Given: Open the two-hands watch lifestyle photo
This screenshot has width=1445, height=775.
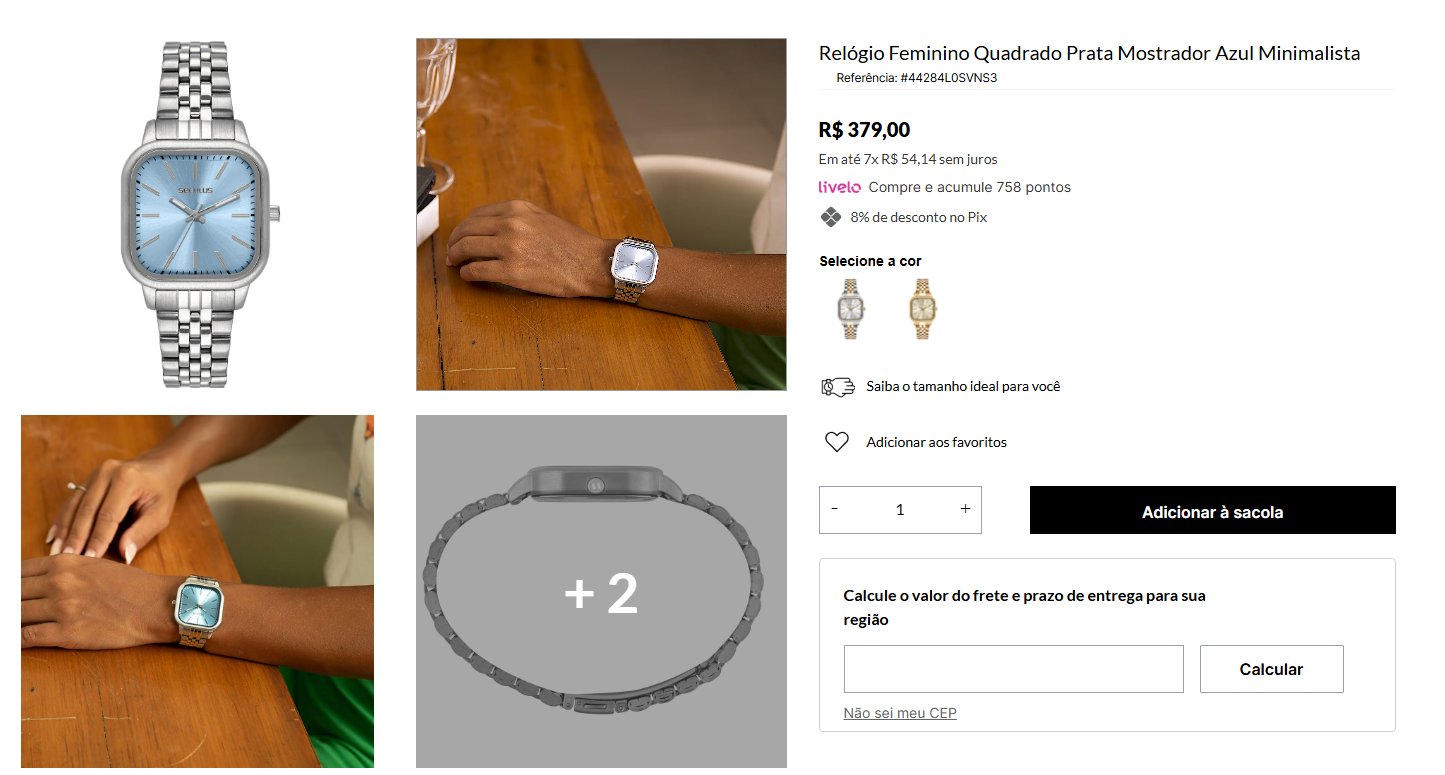Looking at the screenshot, I should pyautogui.click(x=197, y=591).
